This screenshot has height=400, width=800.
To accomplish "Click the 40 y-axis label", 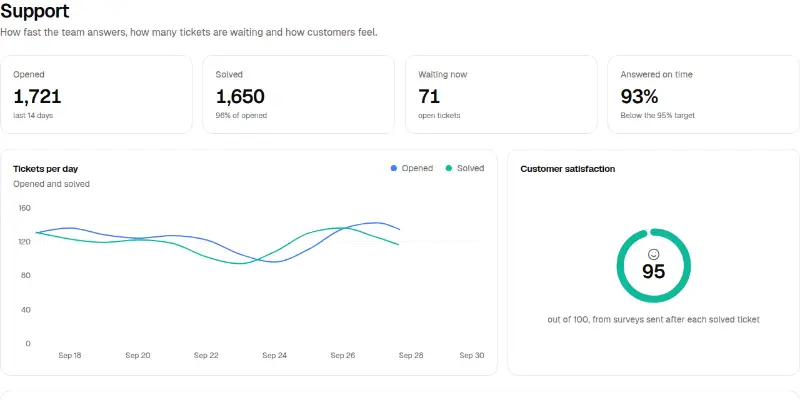I will [24, 310].
